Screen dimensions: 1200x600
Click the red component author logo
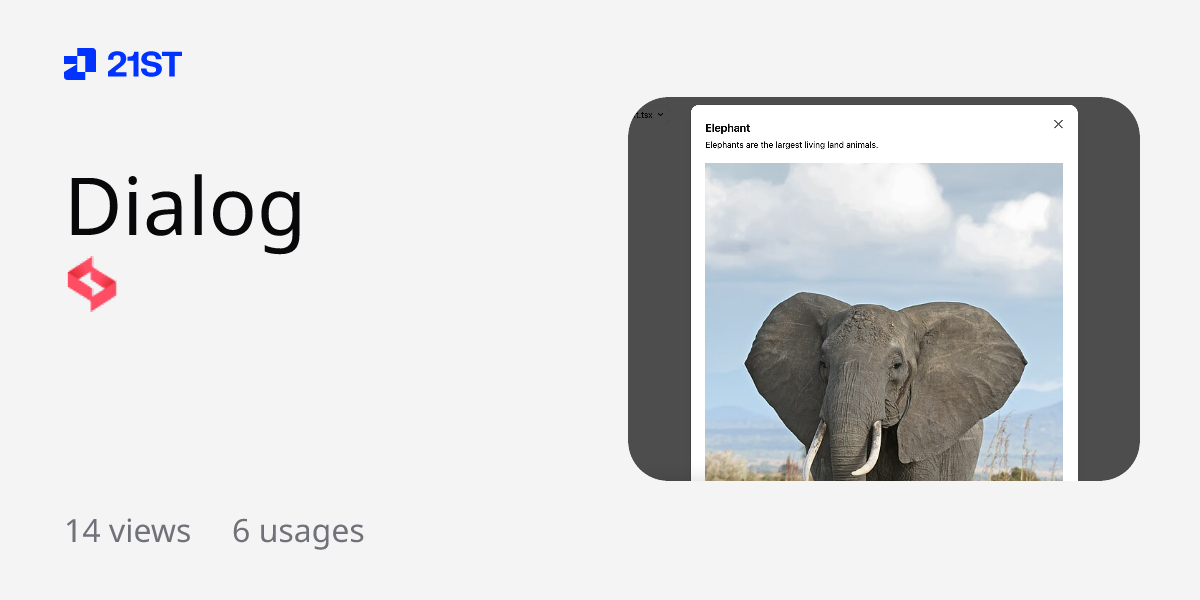(92, 284)
